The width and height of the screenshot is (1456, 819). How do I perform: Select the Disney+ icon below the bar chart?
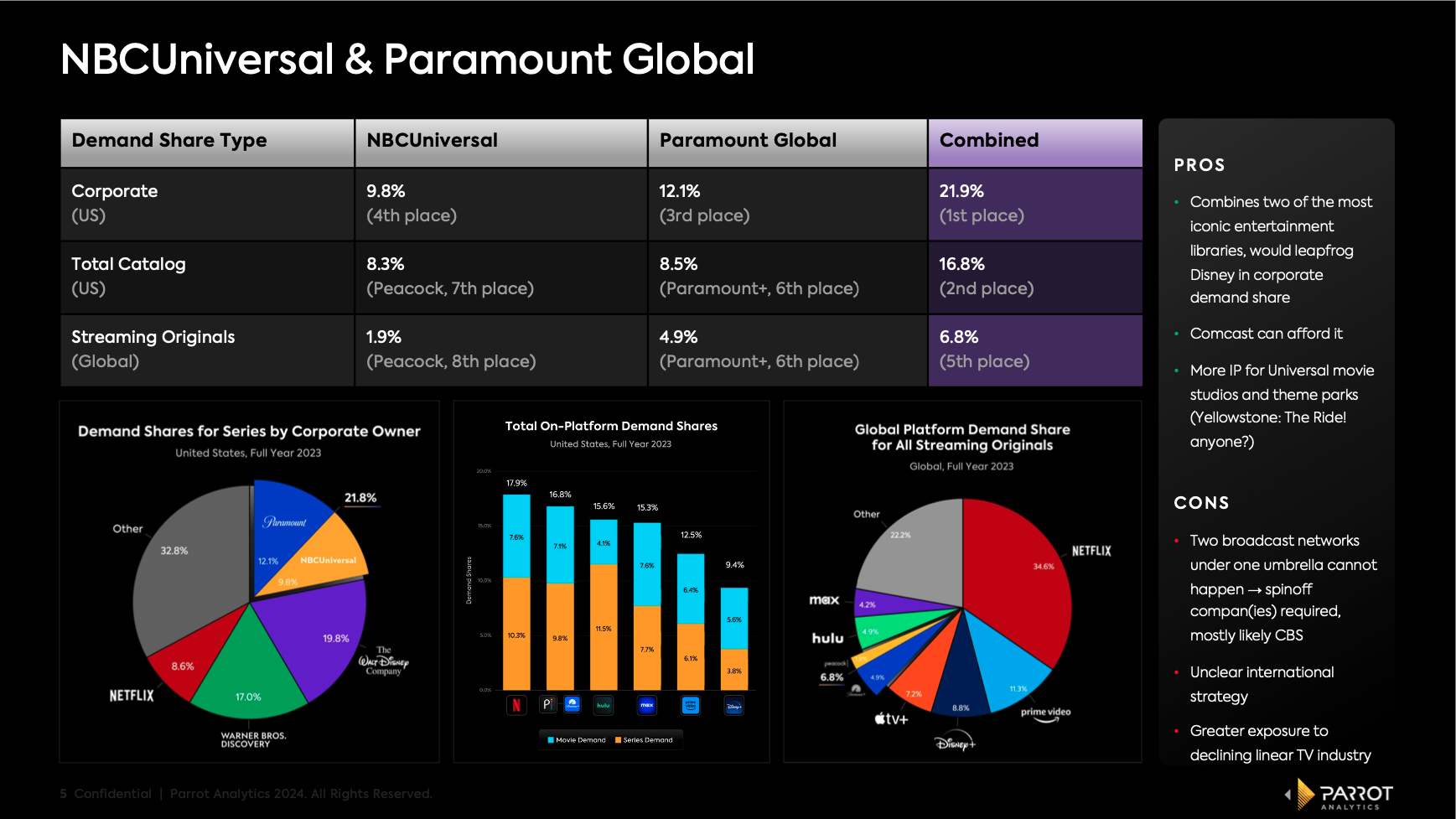pos(735,705)
